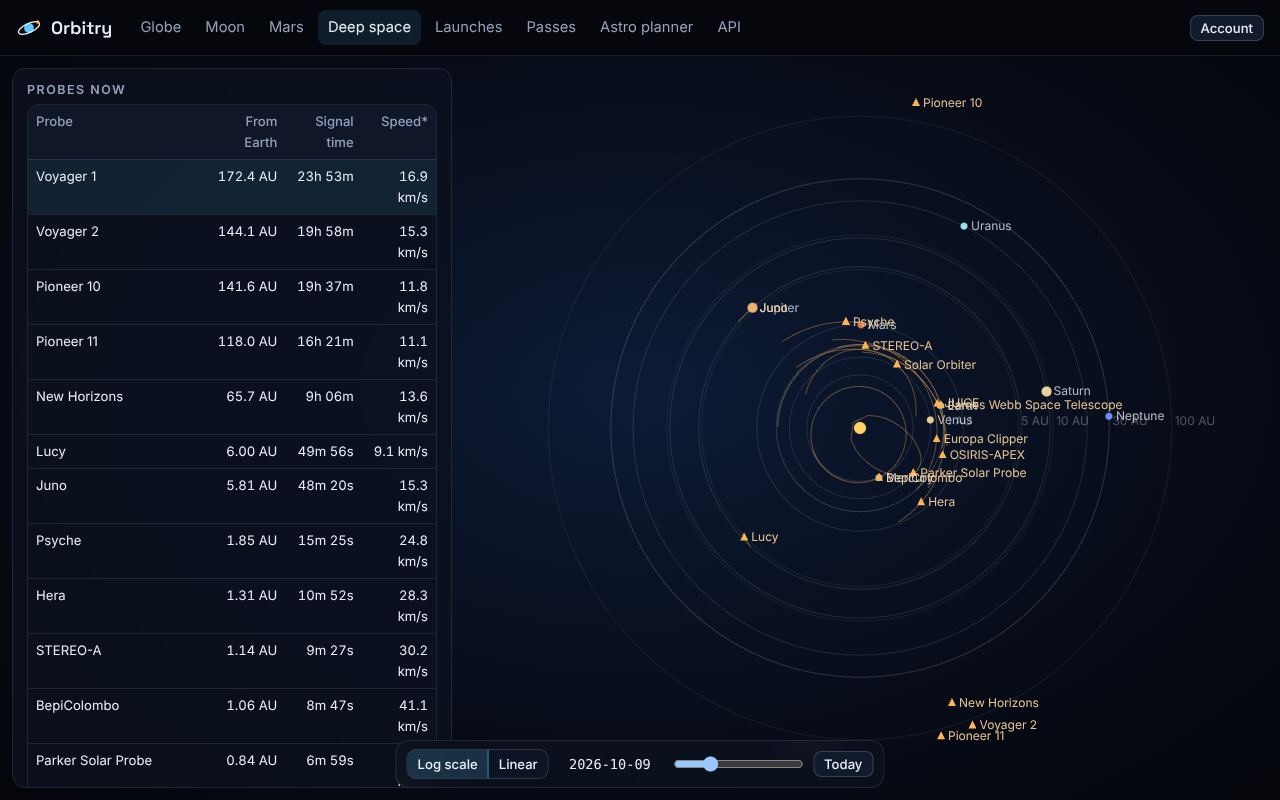Switch the map to Linear scale

tap(518, 764)
